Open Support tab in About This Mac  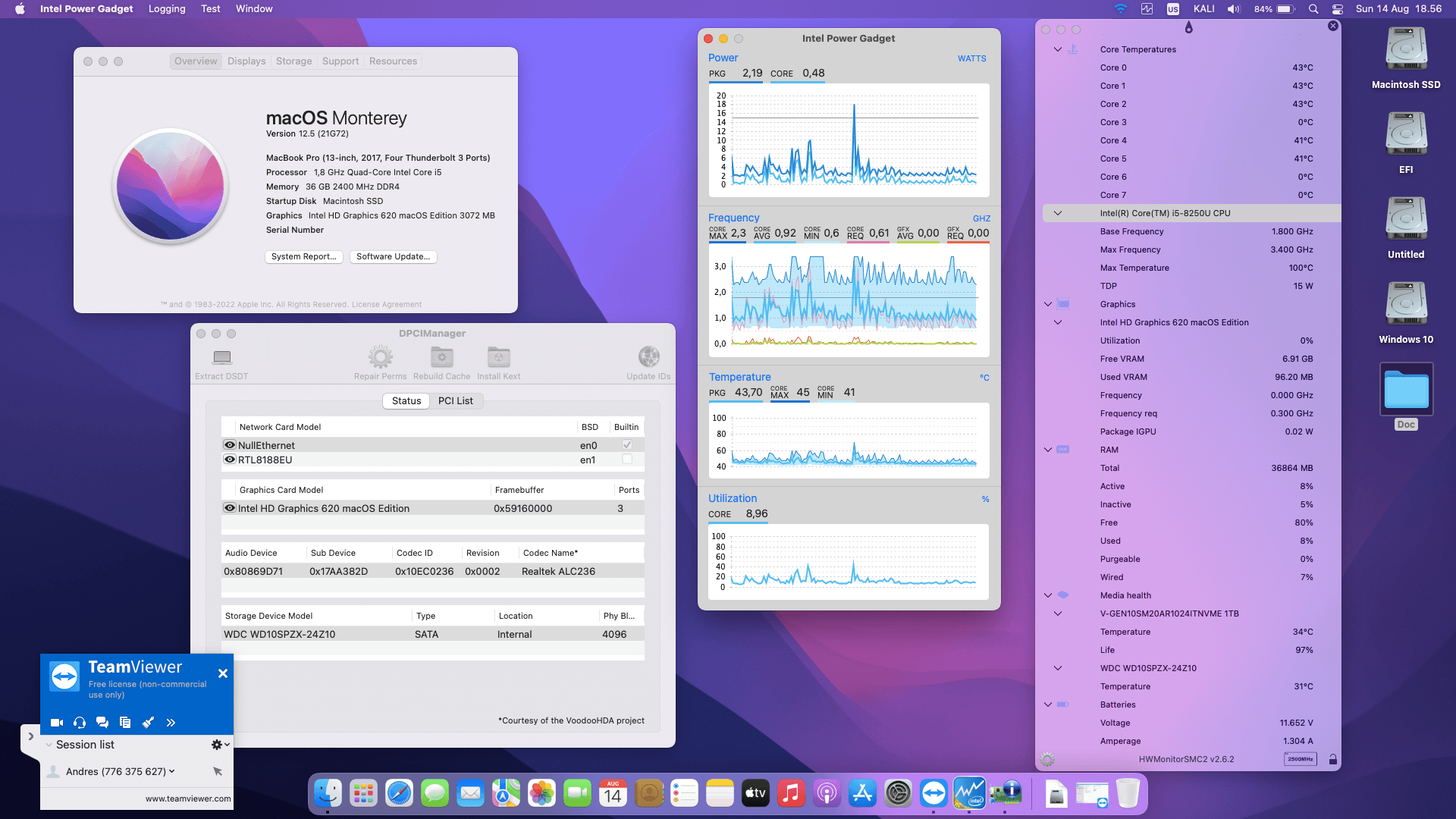[x=340, y=61]
